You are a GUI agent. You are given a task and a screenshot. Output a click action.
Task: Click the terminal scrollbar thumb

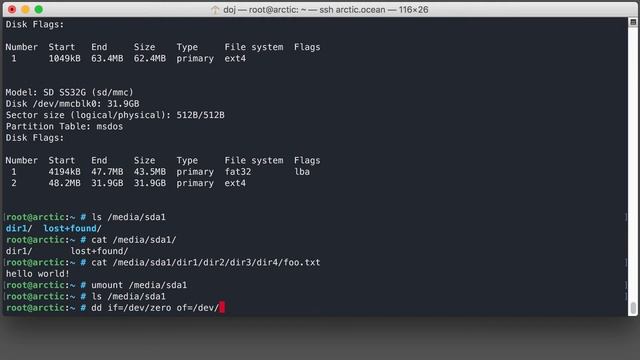pyautogui.click(x=633, y=308)
